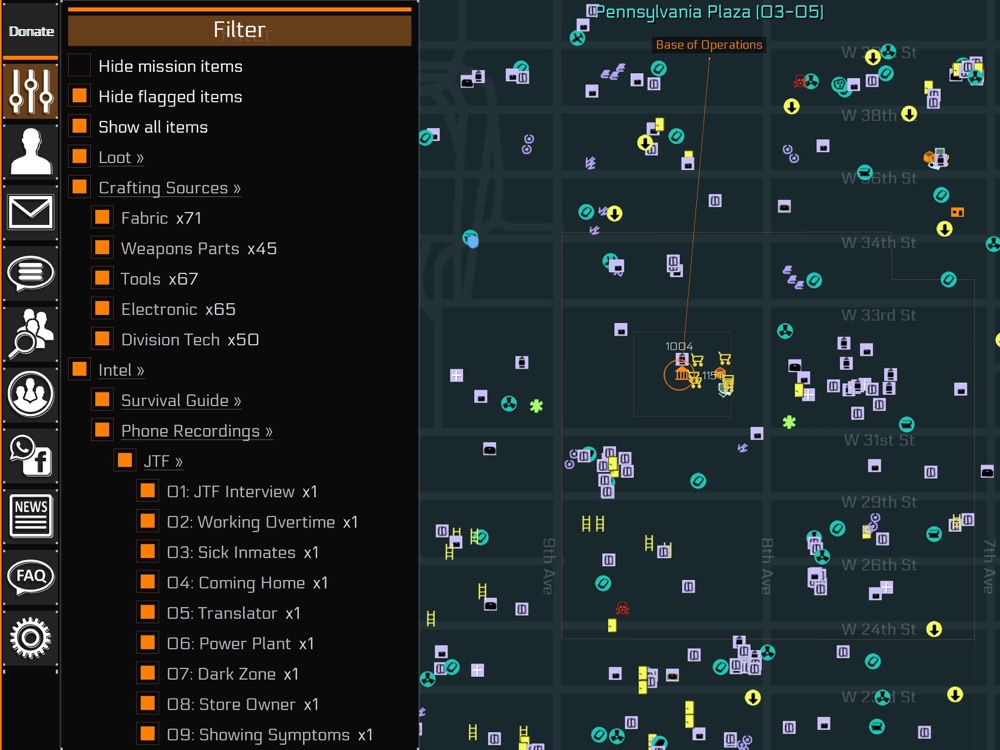The width and height of the screenshot is (1000, 750).
Task: Click the green asterisk icon left of 9th Ave
Action: click(x=536, y=406)
